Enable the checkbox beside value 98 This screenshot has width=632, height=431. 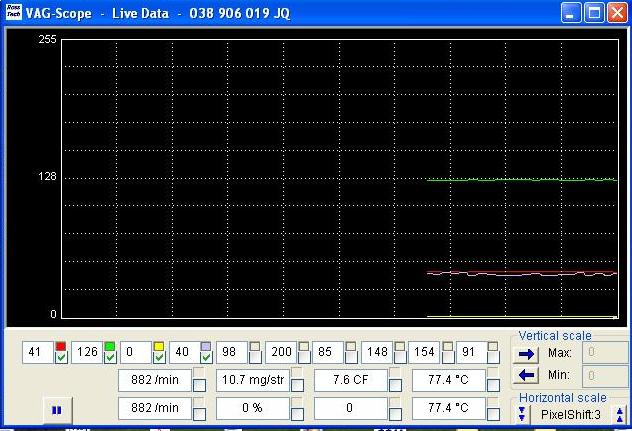[x=255, y=357]
